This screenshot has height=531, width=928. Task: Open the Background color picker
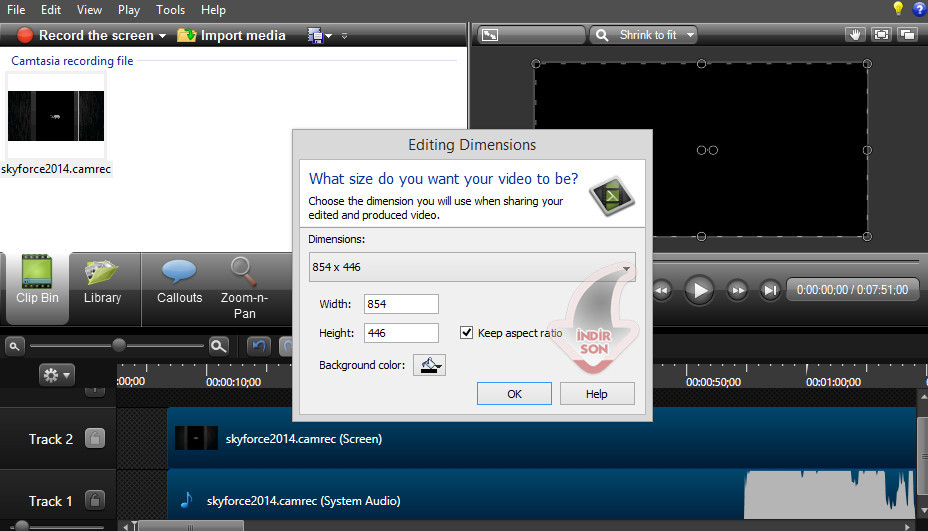click(429, 365)
